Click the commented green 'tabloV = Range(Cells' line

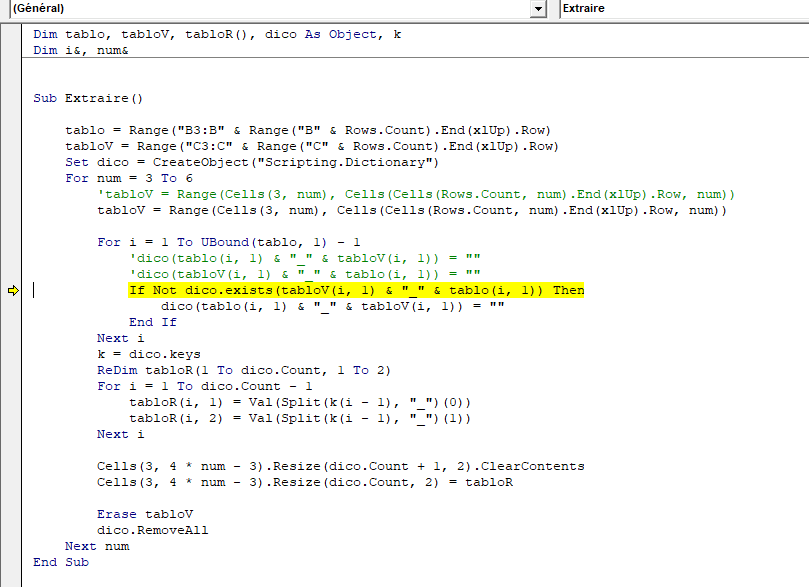[x=416, y=194]
